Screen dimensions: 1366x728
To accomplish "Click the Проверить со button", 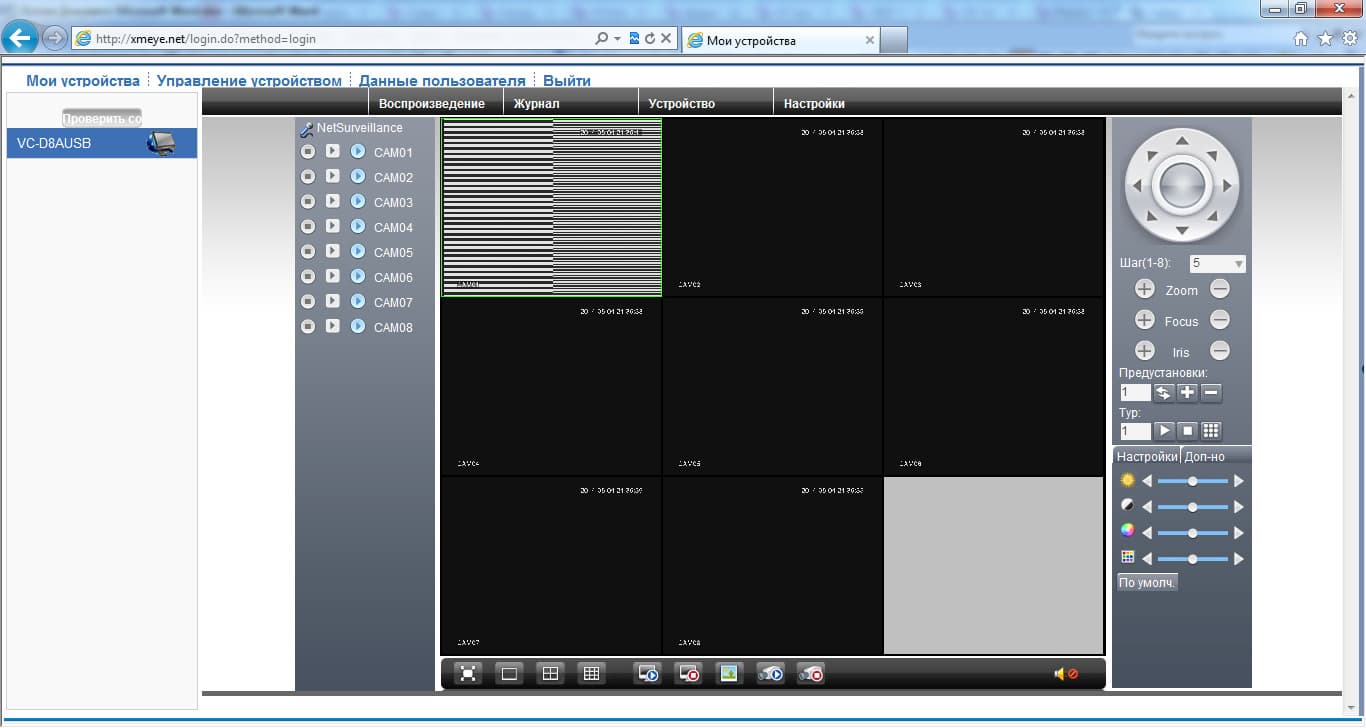I will coord(102,118).
